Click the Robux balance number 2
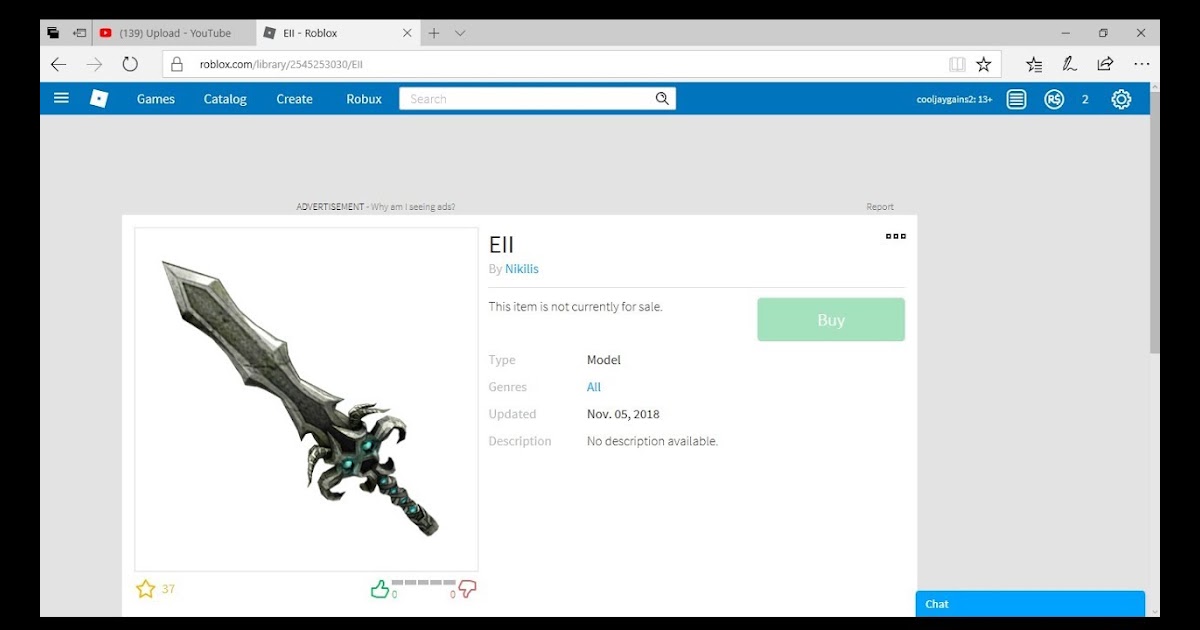 point(1085,99)
